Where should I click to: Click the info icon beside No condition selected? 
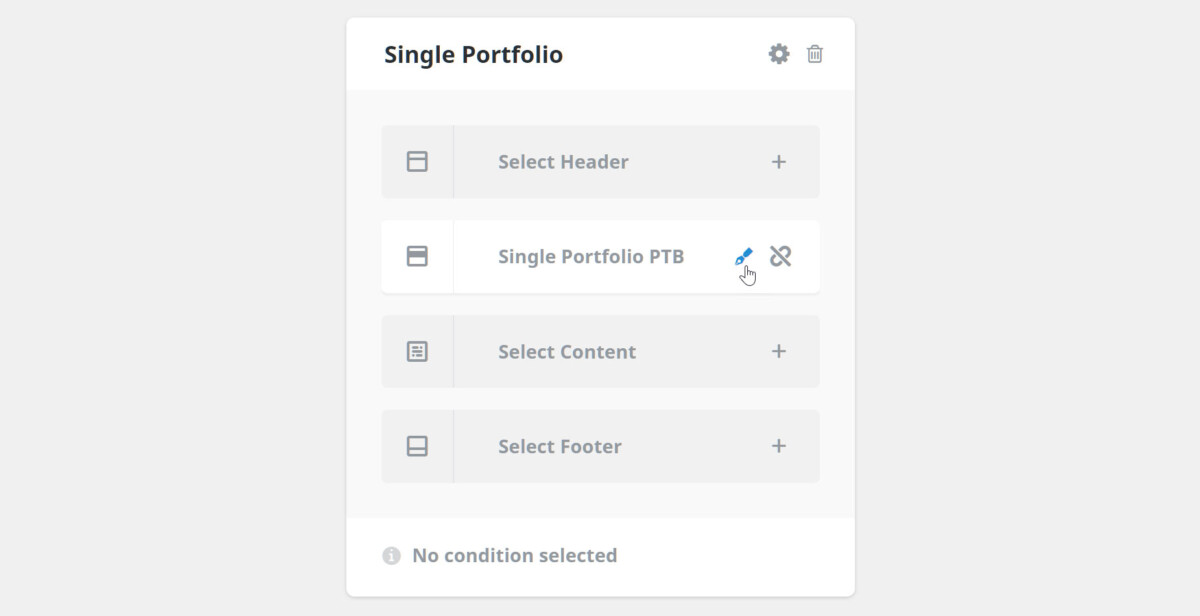tap(391, 555)
